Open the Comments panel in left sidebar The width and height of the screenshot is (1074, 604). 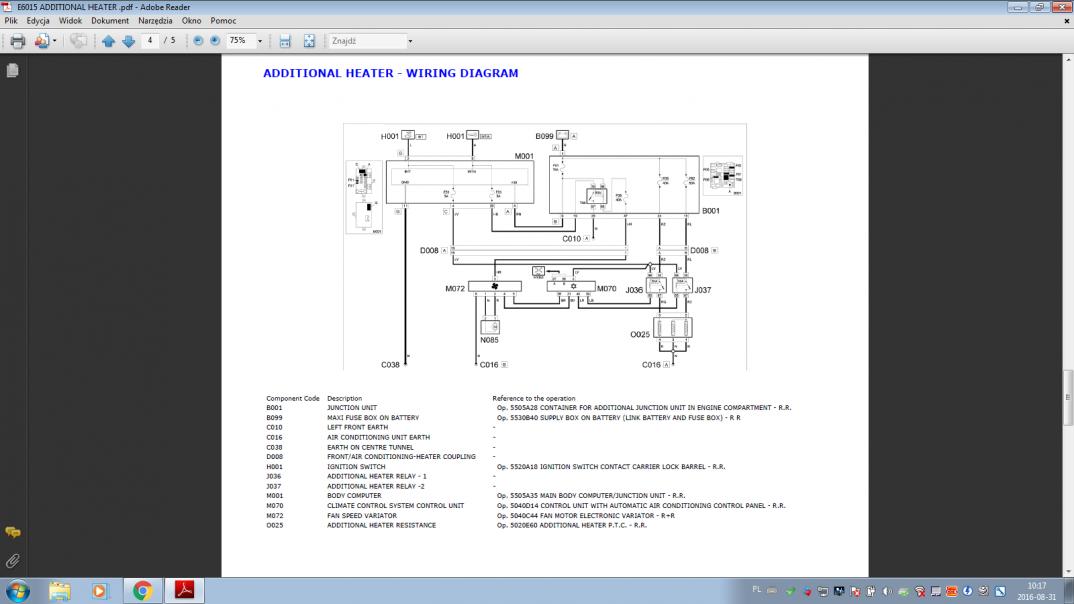coord(12,532)
